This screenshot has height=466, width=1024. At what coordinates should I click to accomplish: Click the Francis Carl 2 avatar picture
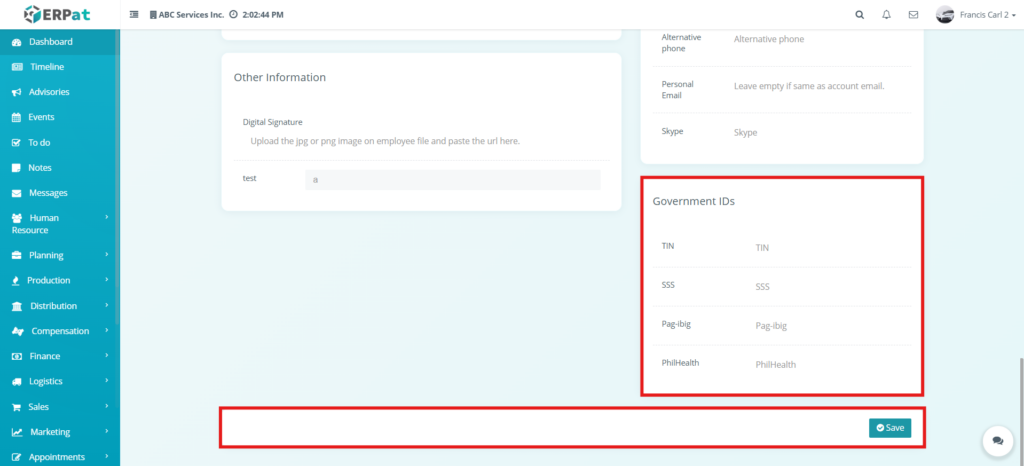tap(944, 15)
